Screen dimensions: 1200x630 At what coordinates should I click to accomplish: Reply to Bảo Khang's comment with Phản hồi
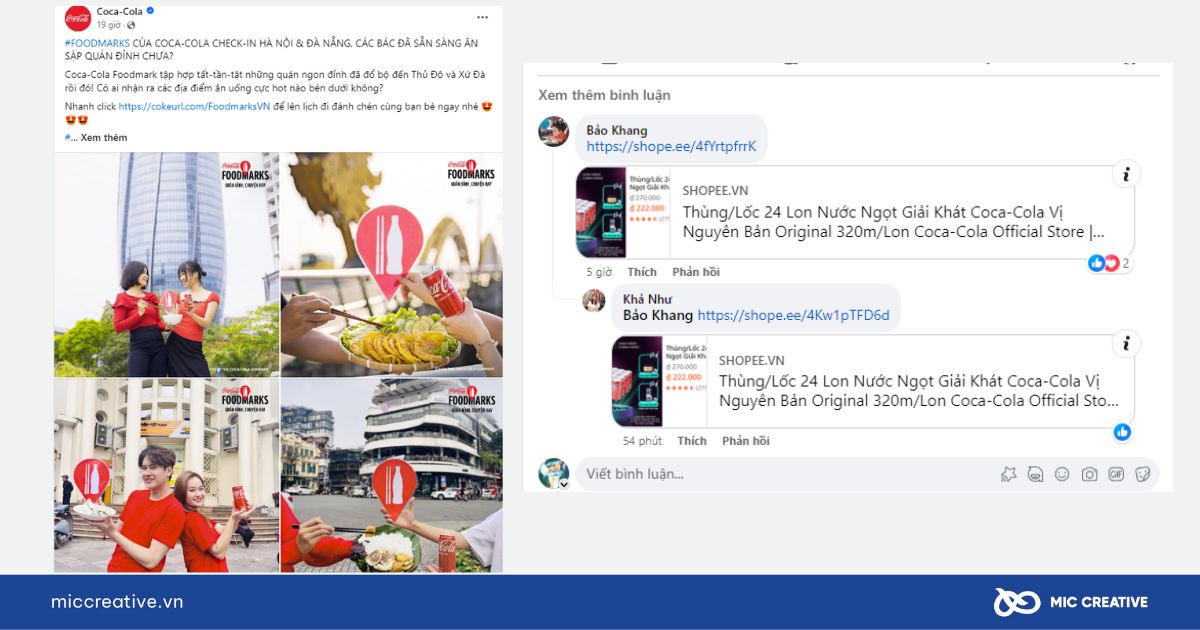click(x=696, y=272)
